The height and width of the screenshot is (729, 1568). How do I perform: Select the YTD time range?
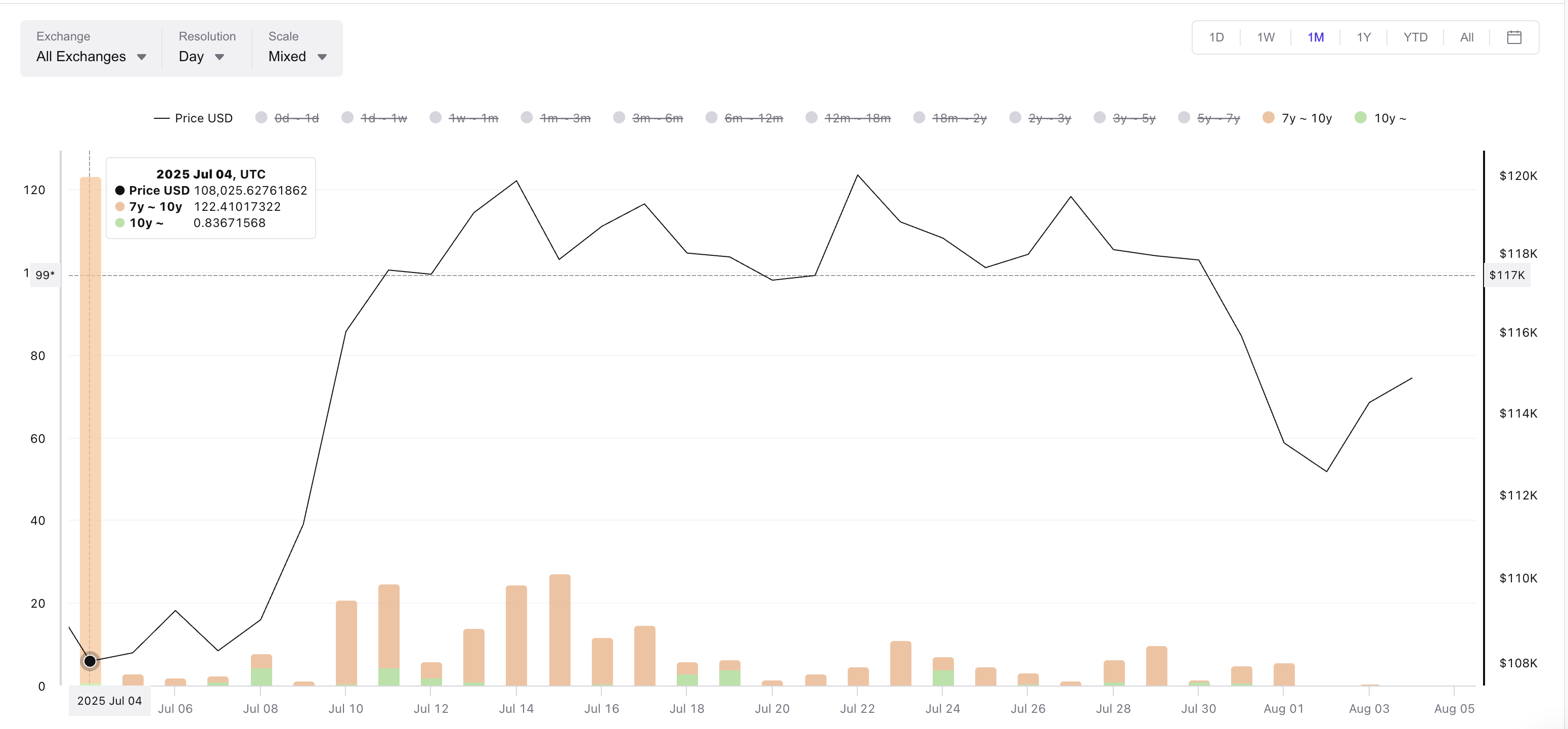[x=1415, y=37]
